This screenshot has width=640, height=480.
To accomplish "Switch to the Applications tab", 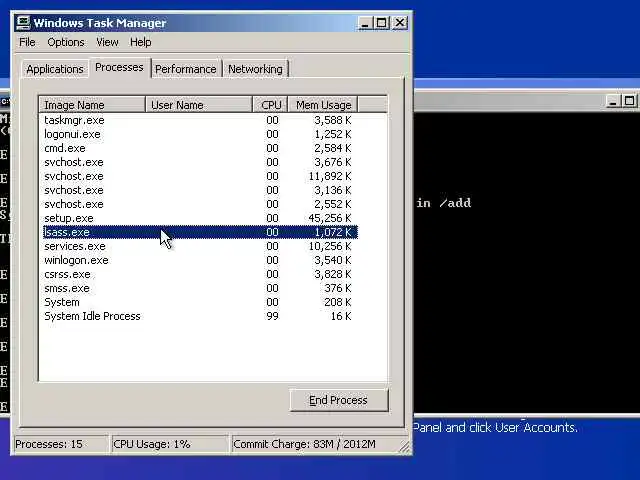I will pos(55,69).
